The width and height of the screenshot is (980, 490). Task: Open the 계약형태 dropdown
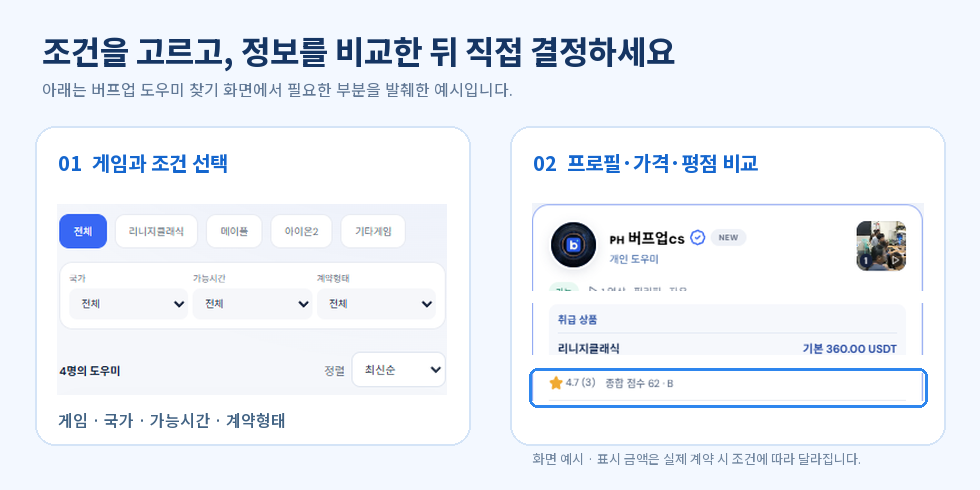click(376, 304)
